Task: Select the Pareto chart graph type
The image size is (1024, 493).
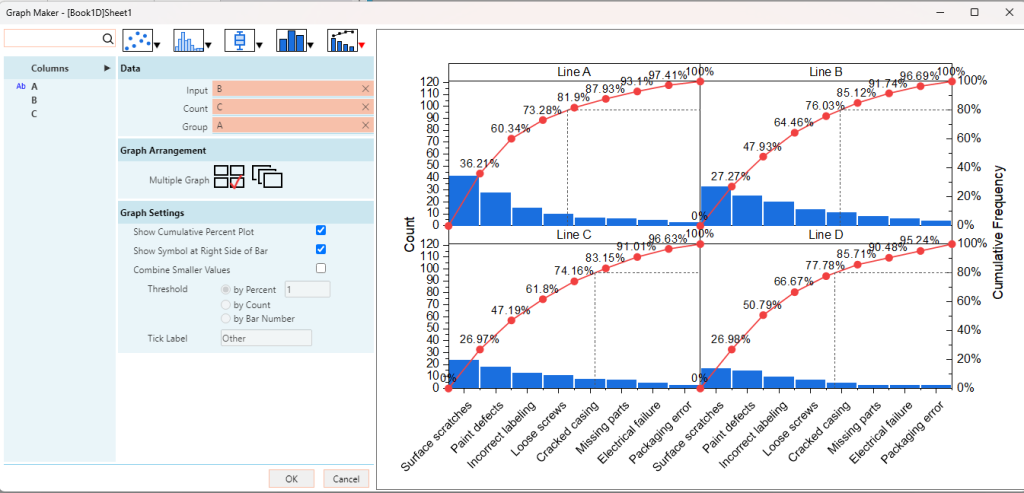Action: 342,40
